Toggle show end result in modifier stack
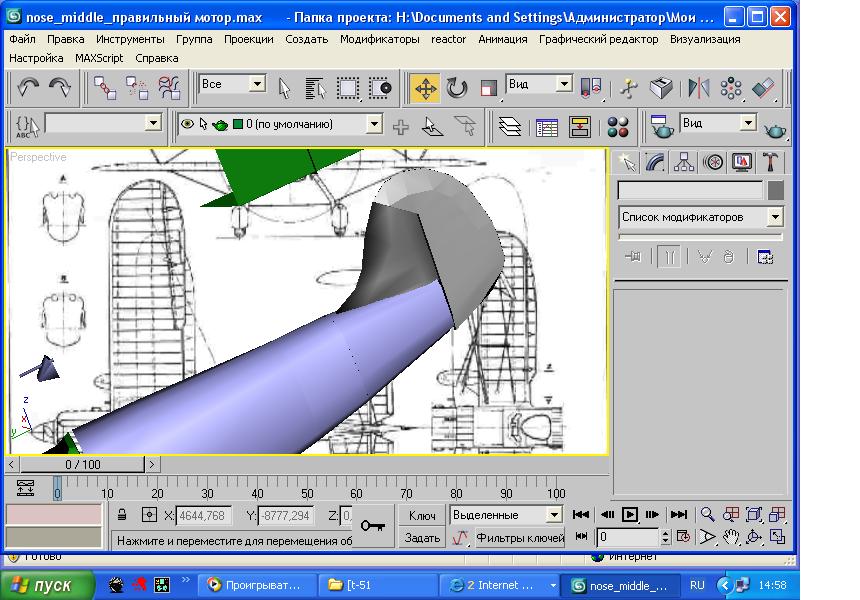 point(670,257)
